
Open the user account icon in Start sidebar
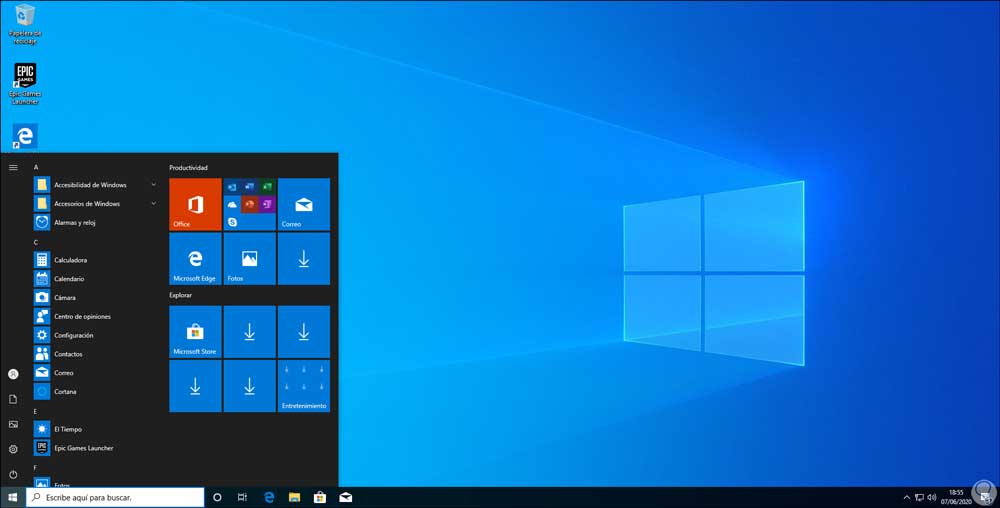click(13, 374)
